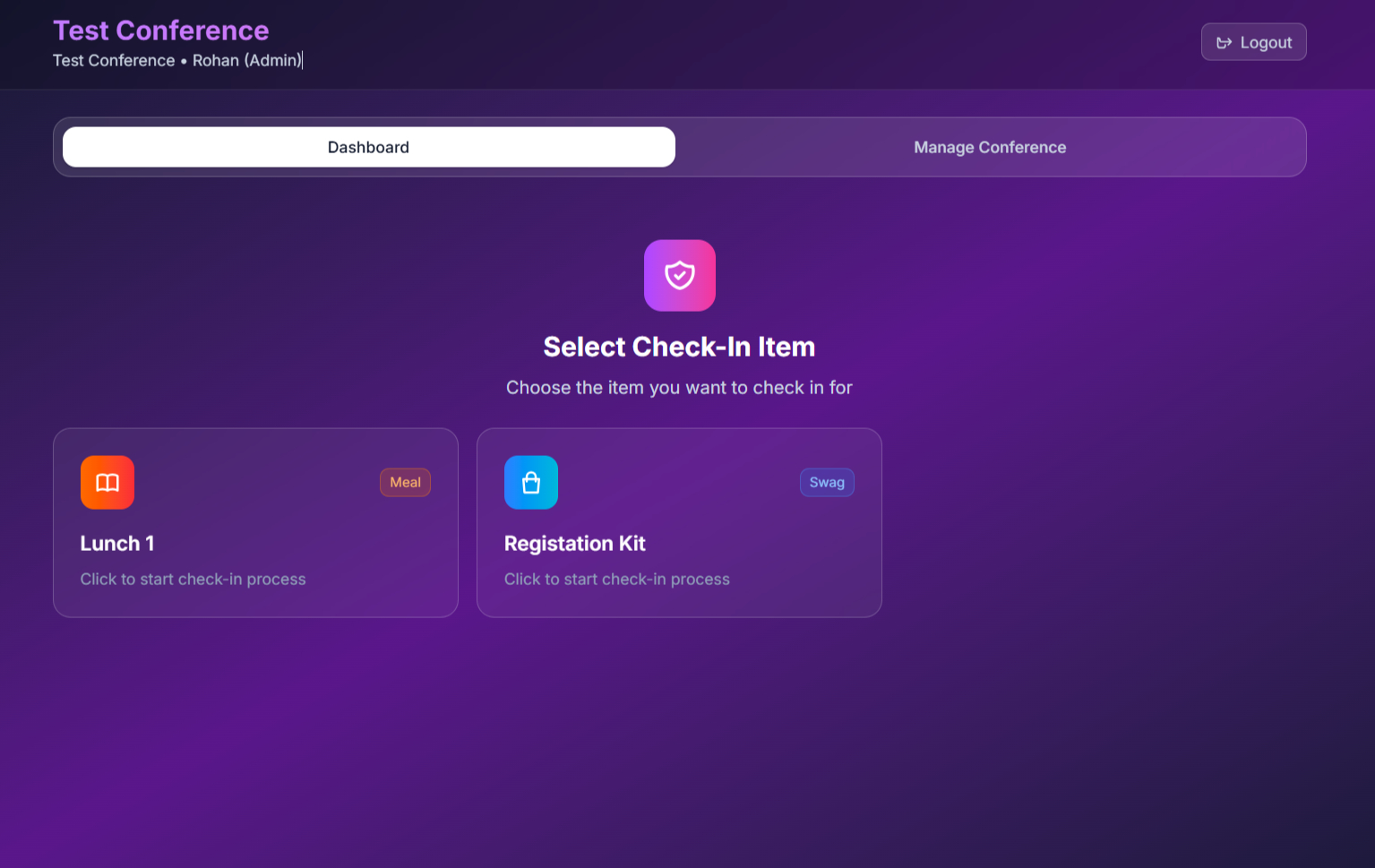Select the Lunch 1 card title
1375x868 pixels.
pos(117,544)
